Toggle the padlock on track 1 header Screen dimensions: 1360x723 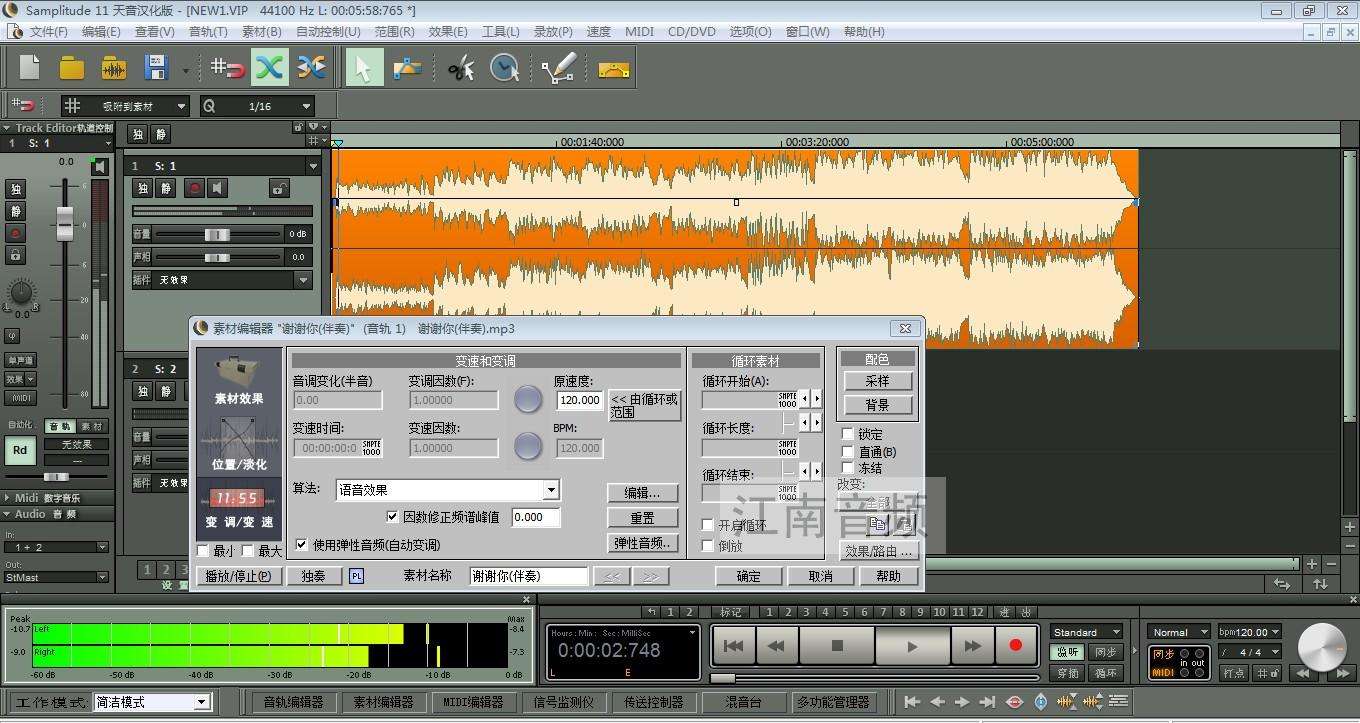tap(279, 188)
